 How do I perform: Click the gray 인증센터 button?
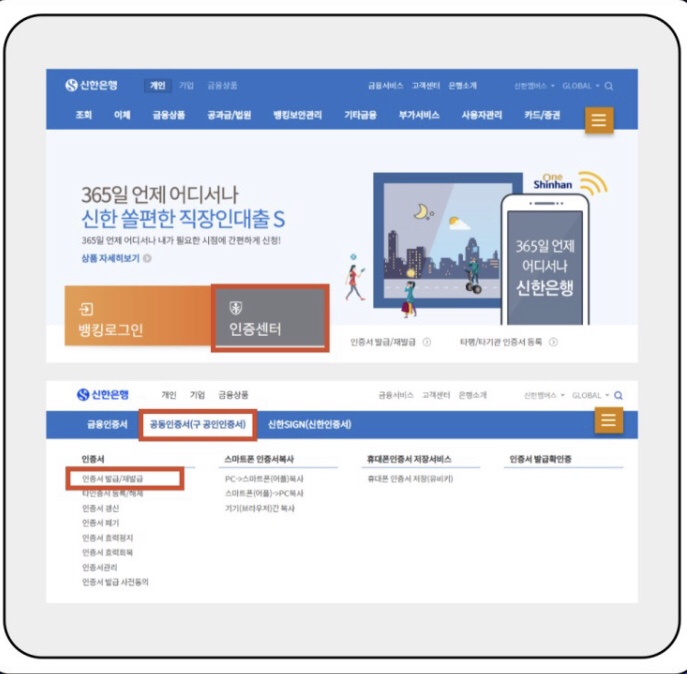click(270, 318)
